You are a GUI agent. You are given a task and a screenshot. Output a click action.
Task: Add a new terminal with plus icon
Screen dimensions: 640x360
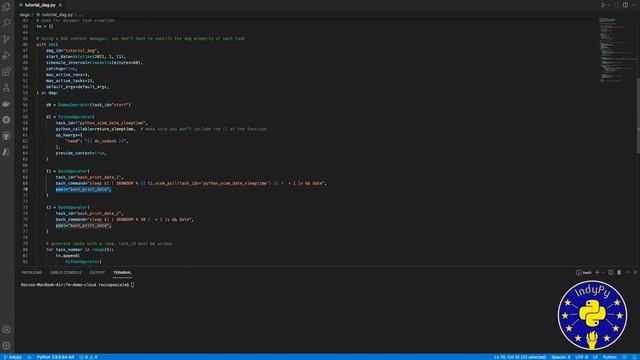pos(597,272)
